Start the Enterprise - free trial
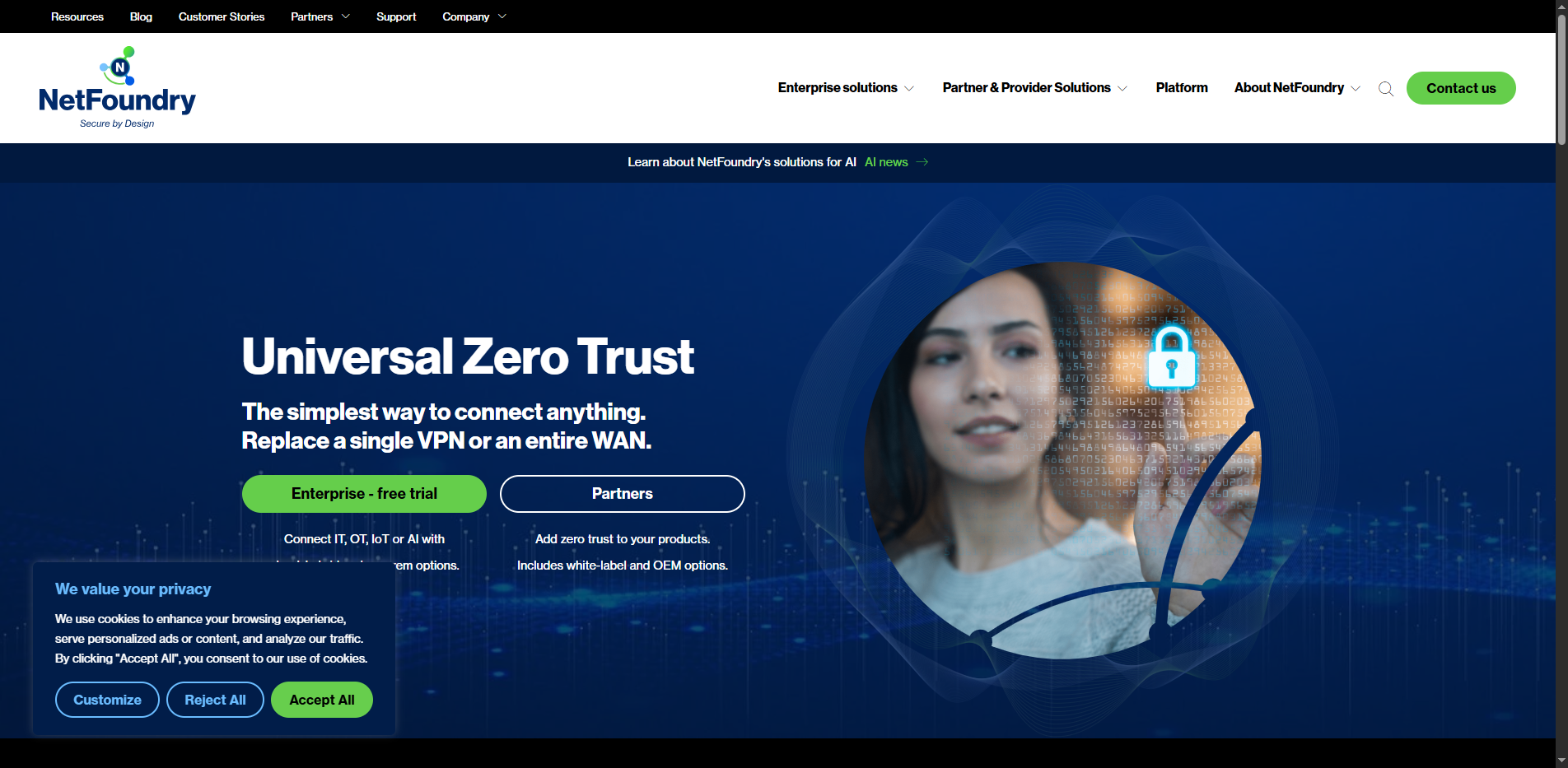Image resolution: width=1568 pixels, height=768 pixels. click(364, 494)
